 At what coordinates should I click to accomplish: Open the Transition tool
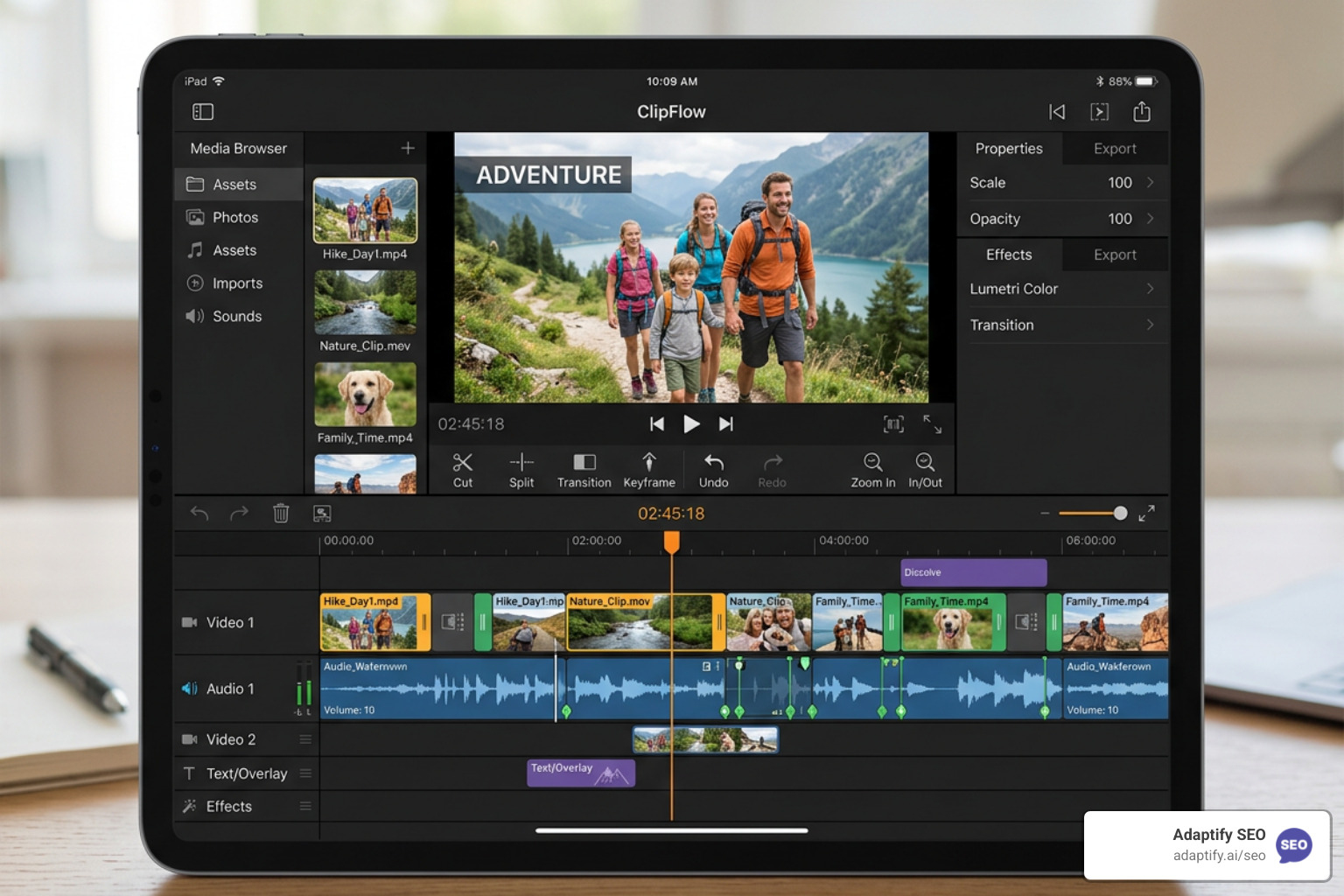pos(584,470)
